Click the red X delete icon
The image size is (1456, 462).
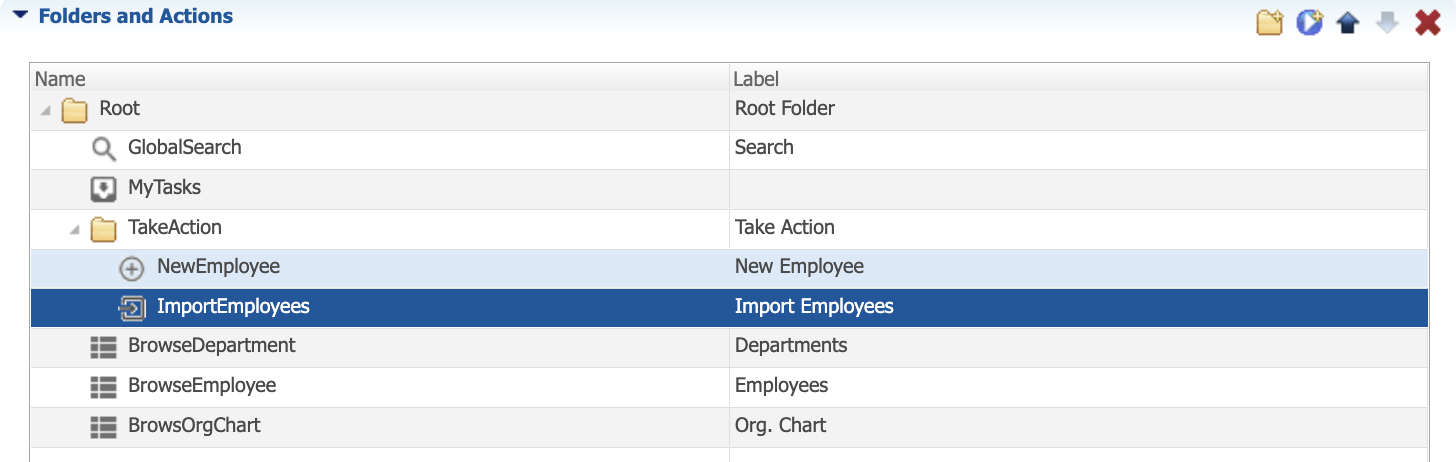click(x=1427, y=22)
